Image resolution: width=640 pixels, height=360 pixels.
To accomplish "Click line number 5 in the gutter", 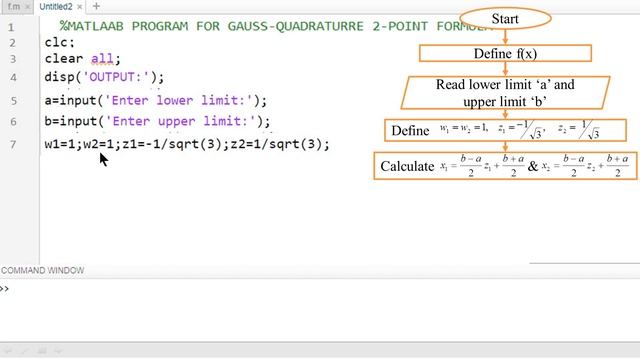I will 13,101.
